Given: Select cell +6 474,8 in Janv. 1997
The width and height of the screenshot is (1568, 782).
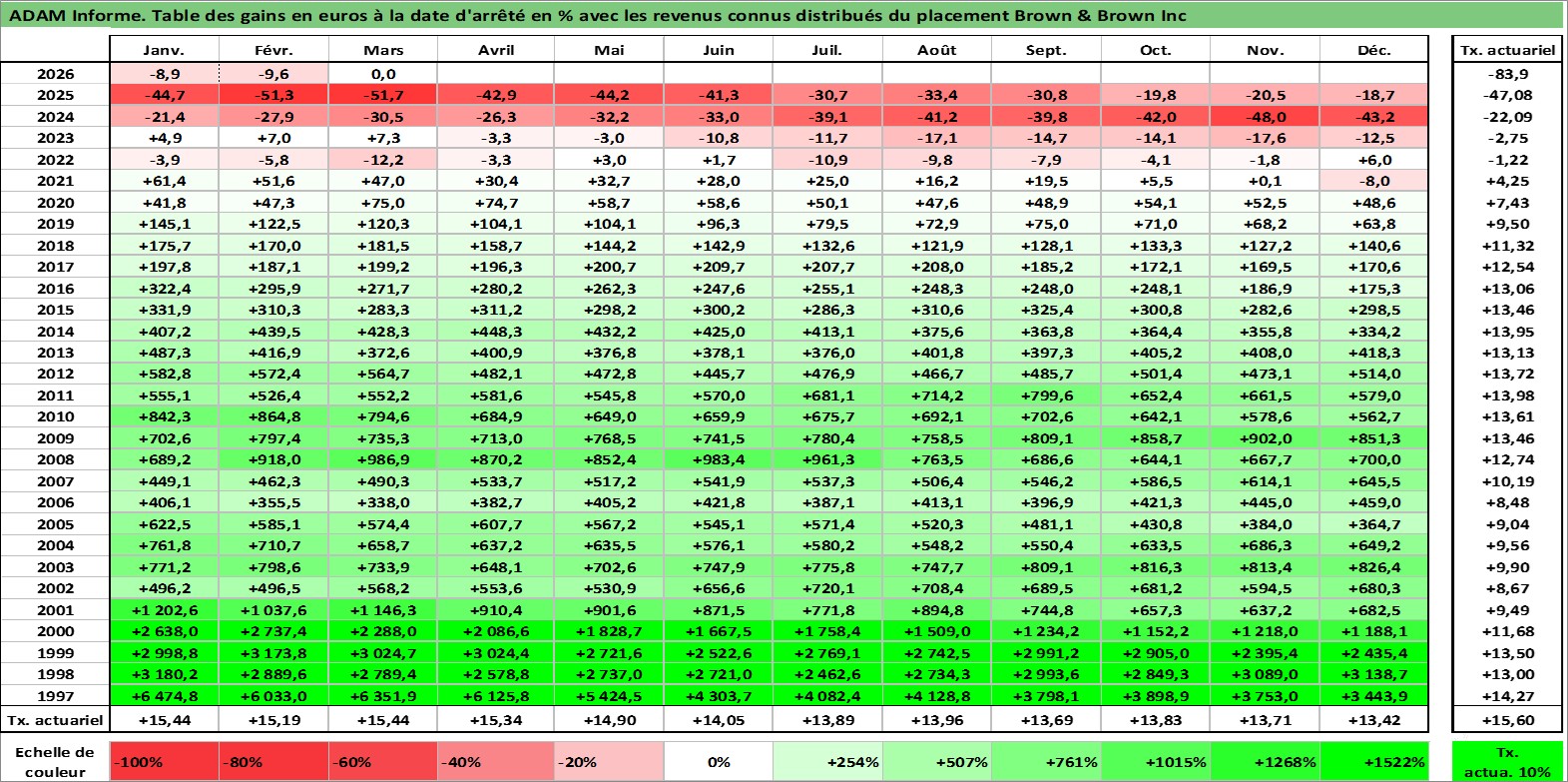Looking at the screenshot, I should (x=164, y=696).
